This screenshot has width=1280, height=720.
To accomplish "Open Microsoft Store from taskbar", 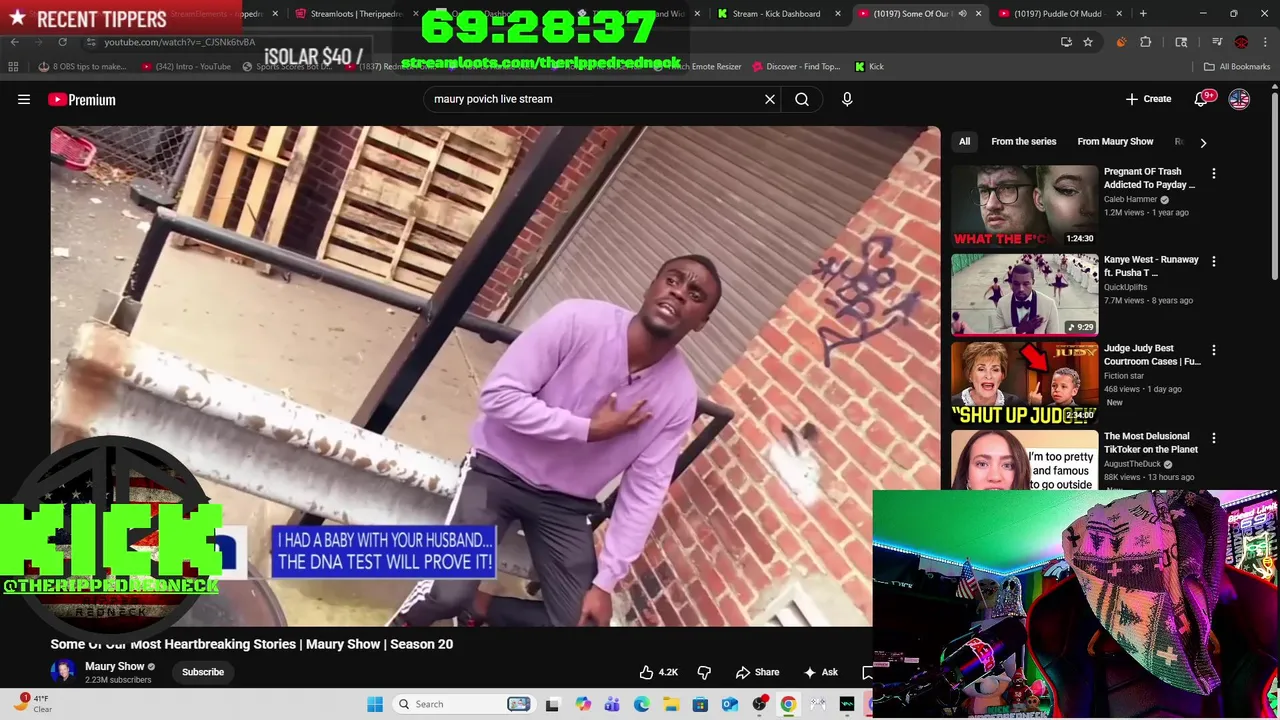I will coord(700,704).
